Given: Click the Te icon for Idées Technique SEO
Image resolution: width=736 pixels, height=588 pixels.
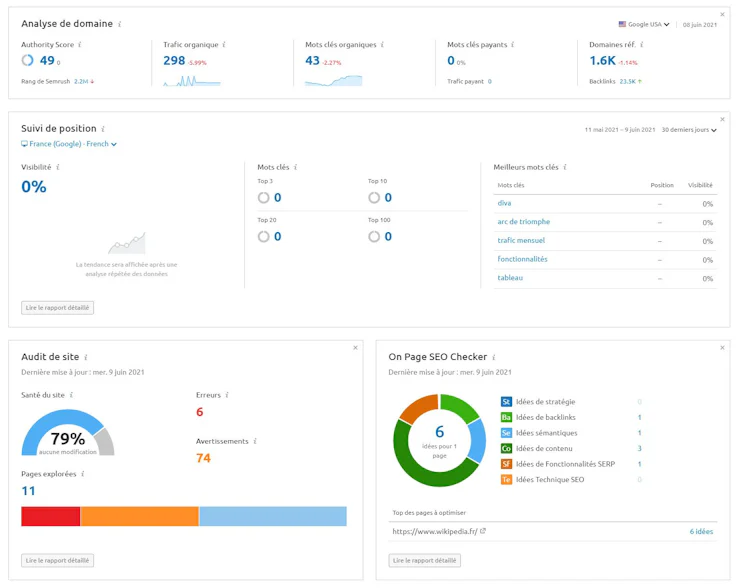Looking at the screenshot, I should [506, 480].
